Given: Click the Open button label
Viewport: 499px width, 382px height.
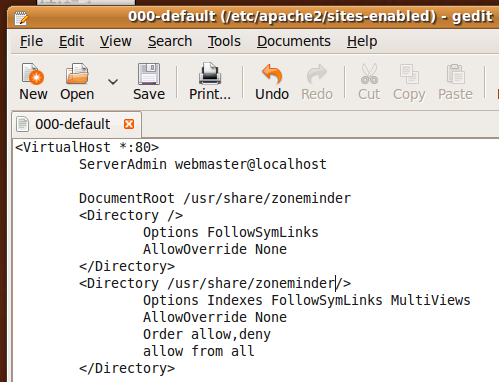Looking at the screenshot, I should click(77, 95).
